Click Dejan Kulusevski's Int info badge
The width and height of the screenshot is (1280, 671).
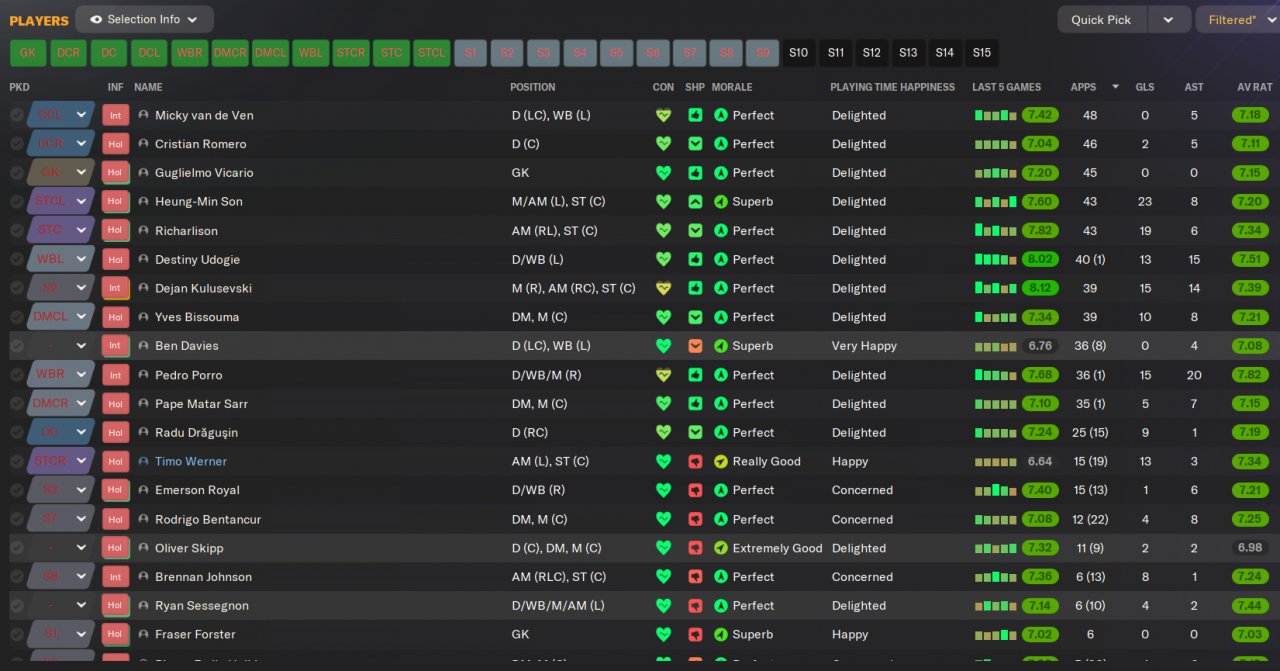115,288
